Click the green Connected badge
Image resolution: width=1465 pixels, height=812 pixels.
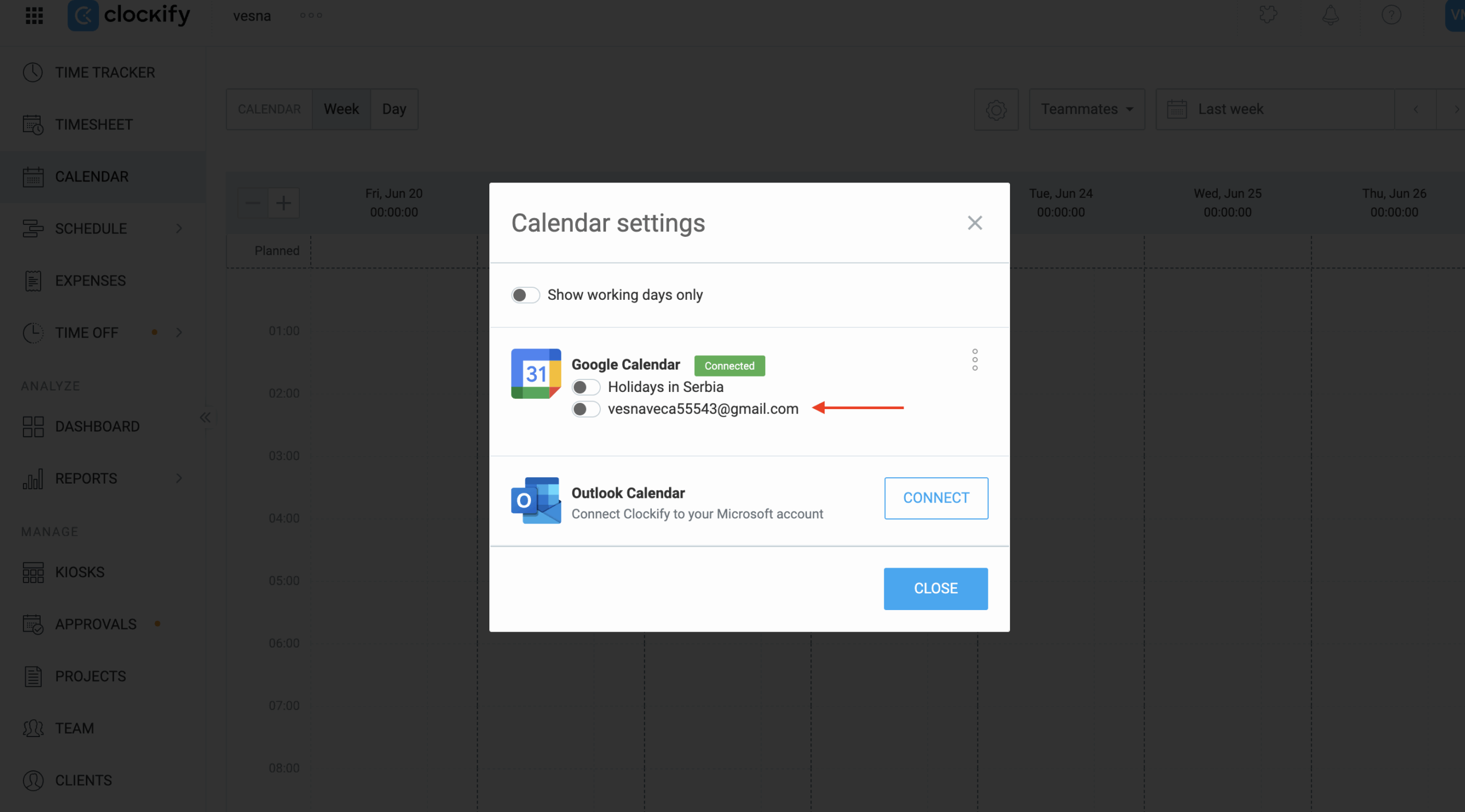tap(729, 366)
